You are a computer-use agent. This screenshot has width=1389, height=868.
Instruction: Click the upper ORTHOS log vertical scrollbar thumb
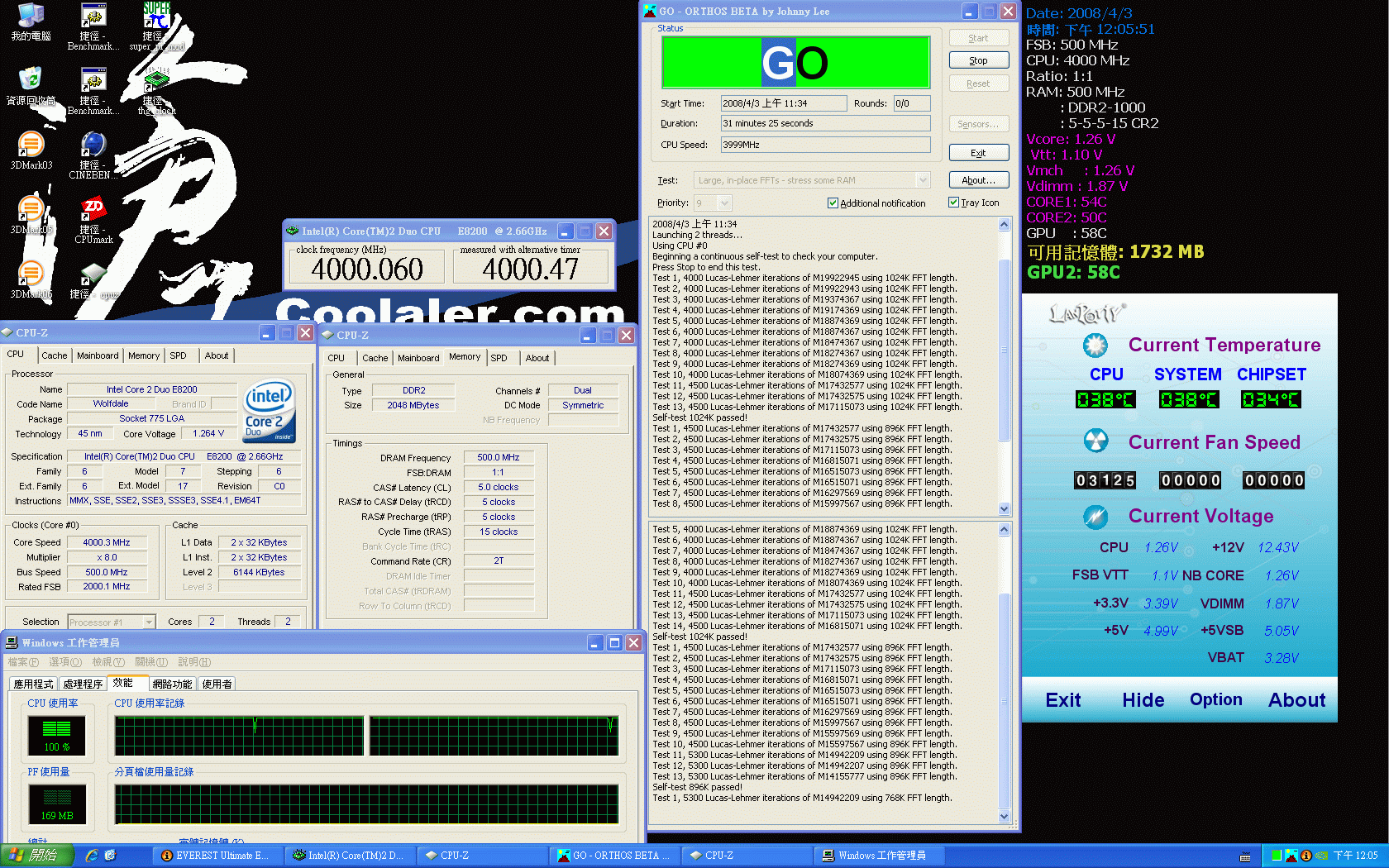click(1005, 351)
